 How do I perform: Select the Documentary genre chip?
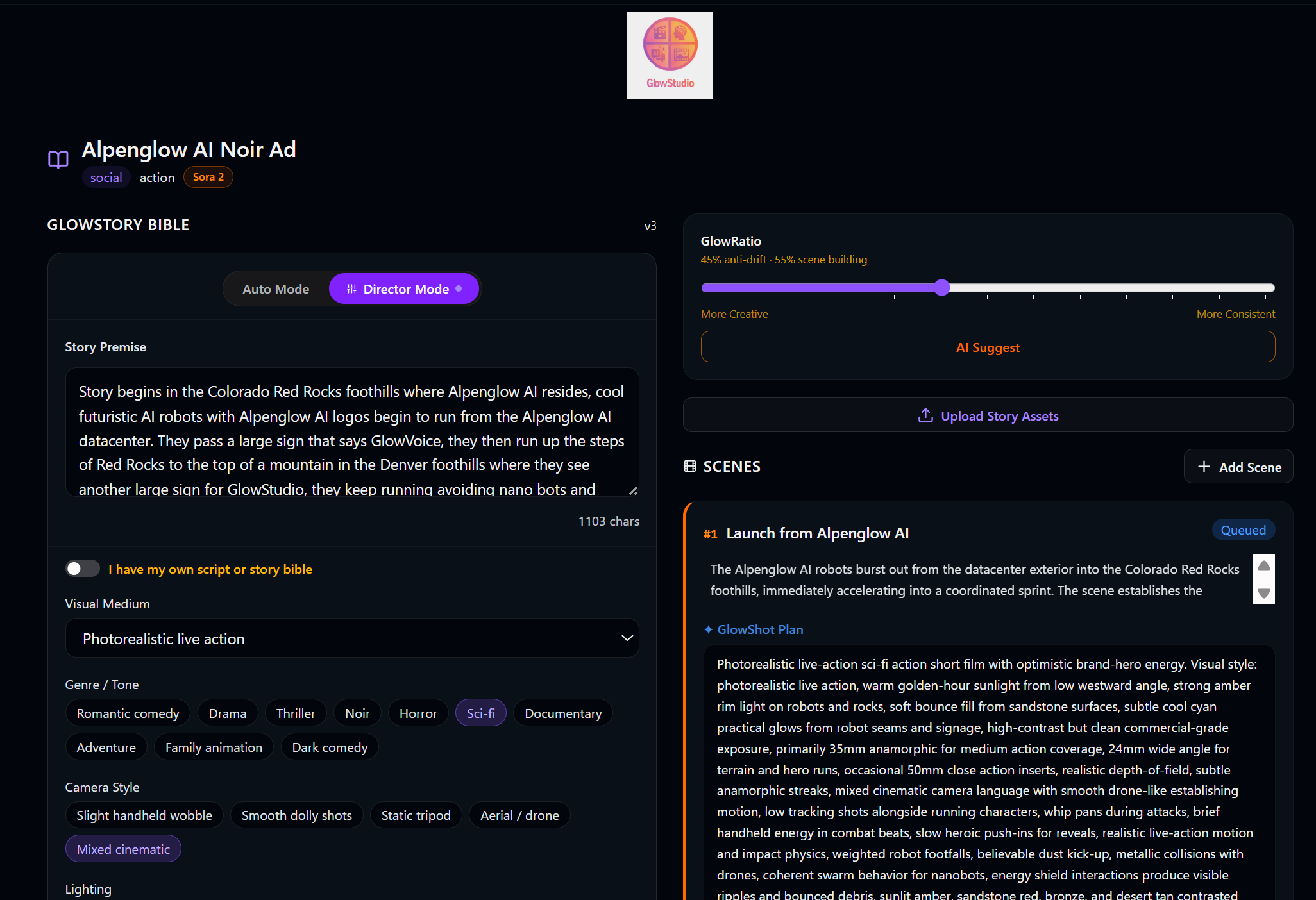tap(563, 713)
